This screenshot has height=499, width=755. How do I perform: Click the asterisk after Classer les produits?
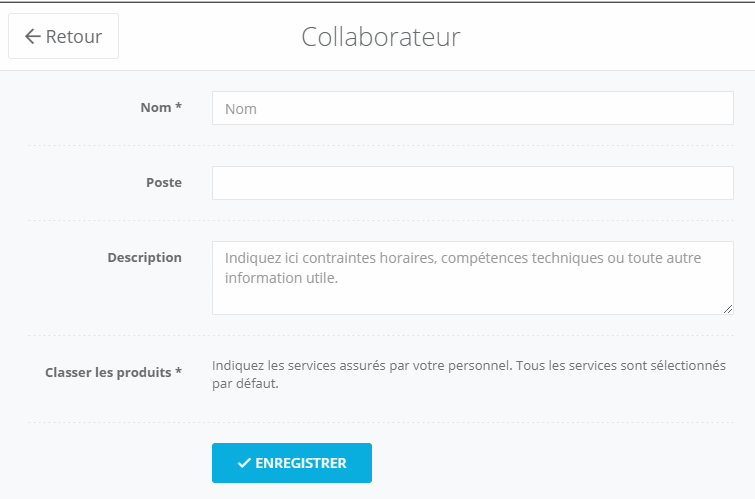(179, 371)
